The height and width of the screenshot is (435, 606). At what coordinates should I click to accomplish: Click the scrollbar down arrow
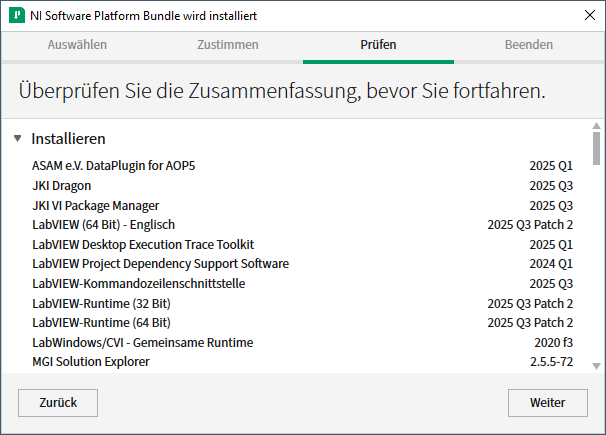(597, 365)
